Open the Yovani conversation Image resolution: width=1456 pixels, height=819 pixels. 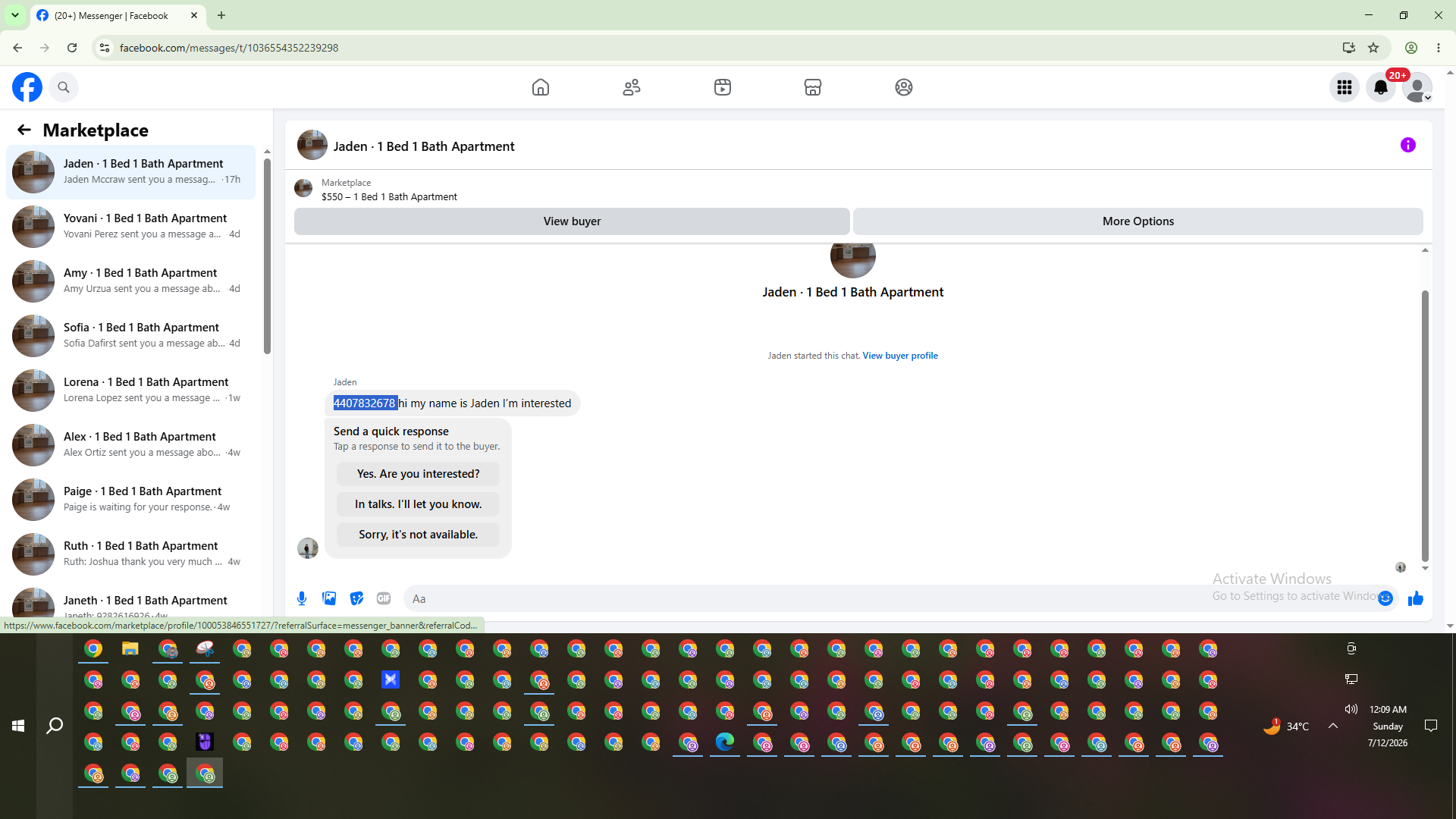(130, 227)
